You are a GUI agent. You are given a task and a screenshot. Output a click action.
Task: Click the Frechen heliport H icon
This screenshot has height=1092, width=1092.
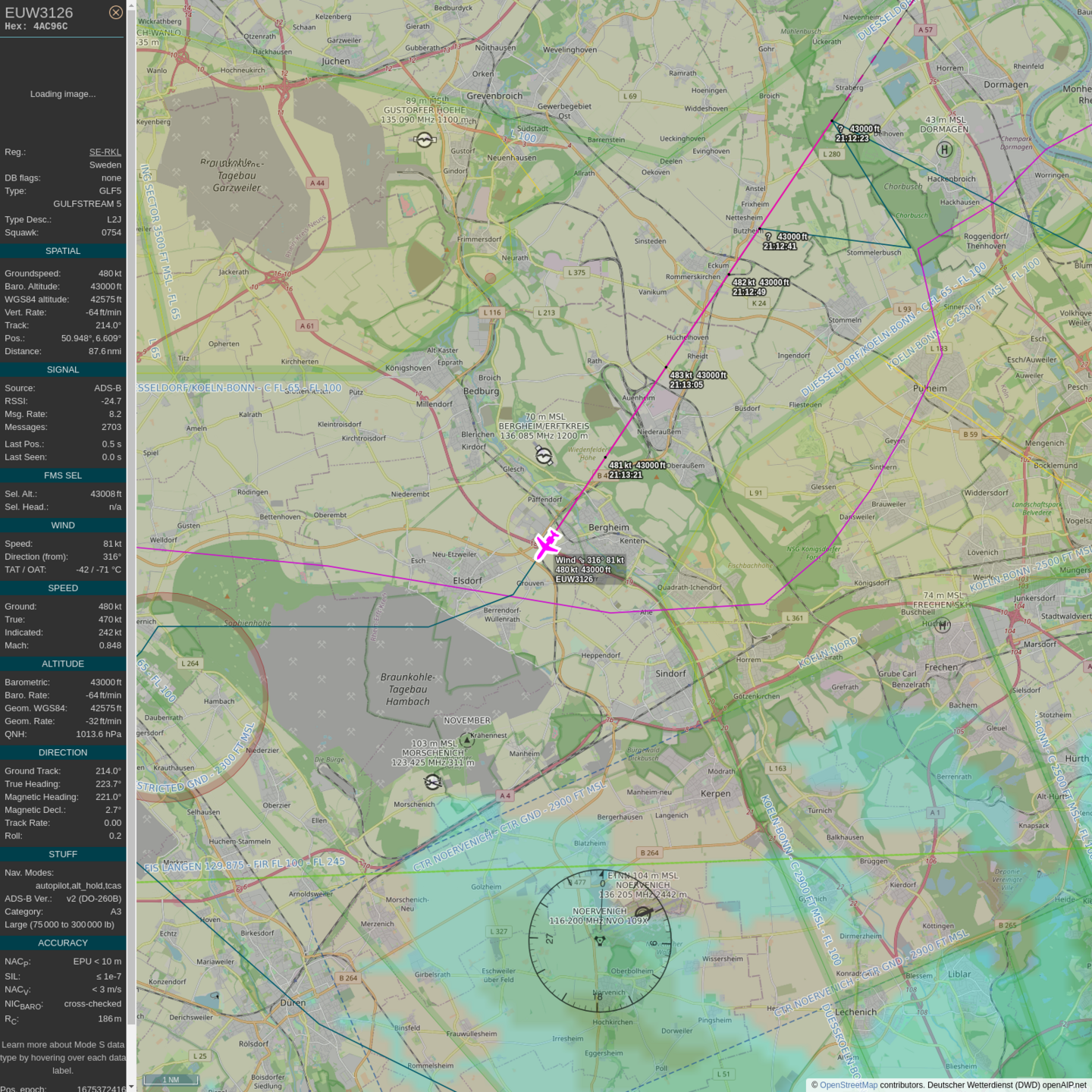(942, 626)
